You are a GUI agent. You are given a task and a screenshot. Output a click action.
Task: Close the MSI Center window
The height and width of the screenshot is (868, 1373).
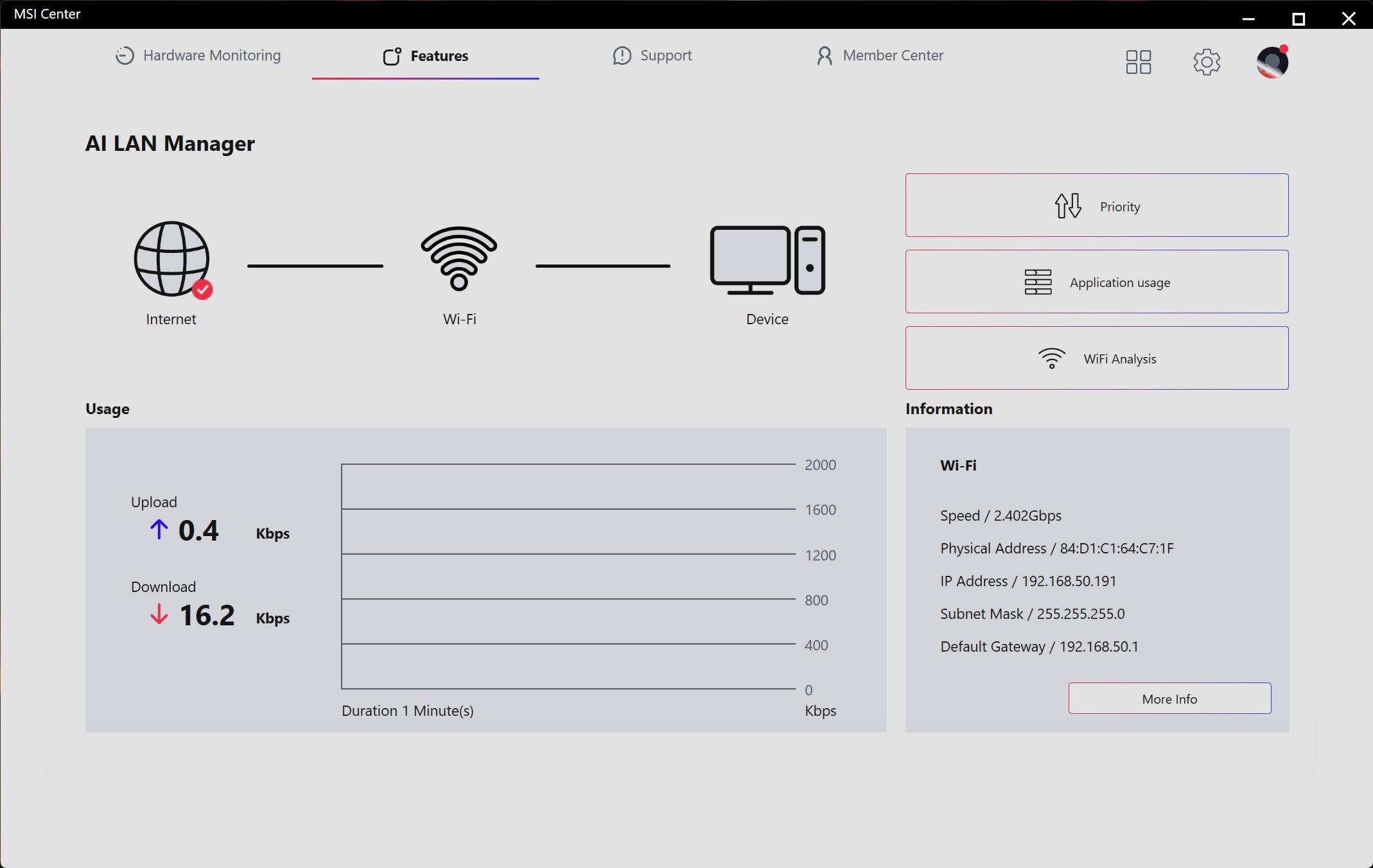click(1349, 19)
